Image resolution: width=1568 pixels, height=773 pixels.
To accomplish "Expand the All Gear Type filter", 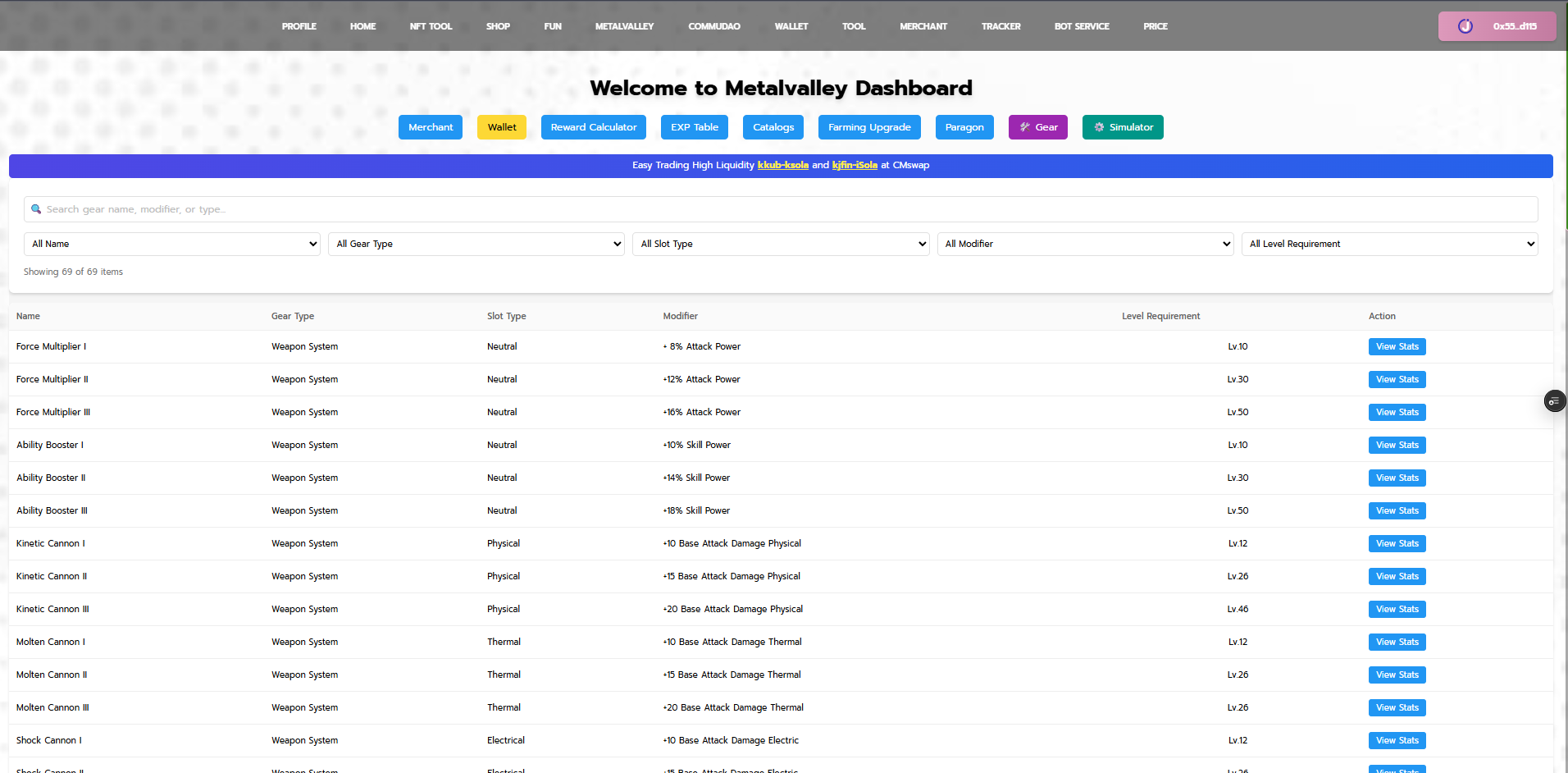I will click(x=476, y=244).
